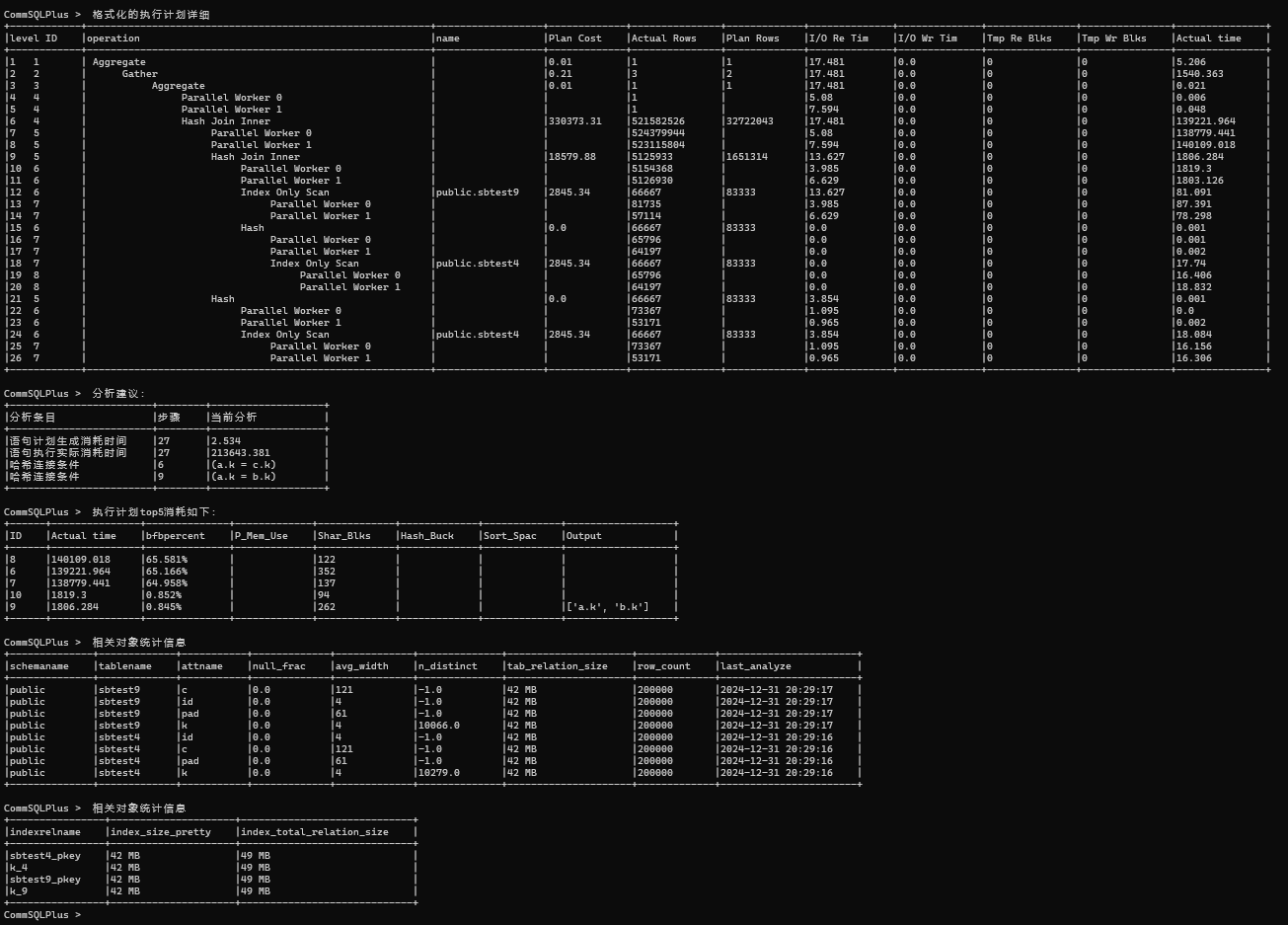Click the n_distinct value 10066.0
The height and width of the screenshot is (925, 1288).
pyautogui.click(x=439, y=726)
